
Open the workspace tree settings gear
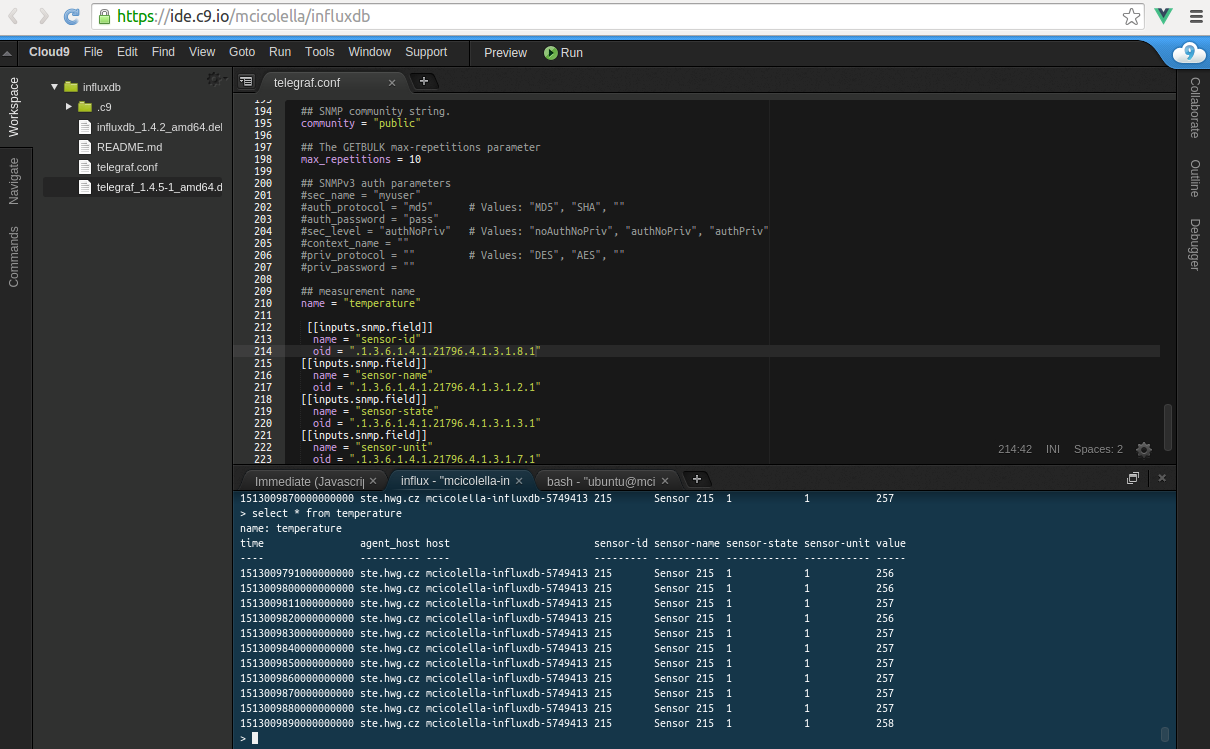coord(214,78)
